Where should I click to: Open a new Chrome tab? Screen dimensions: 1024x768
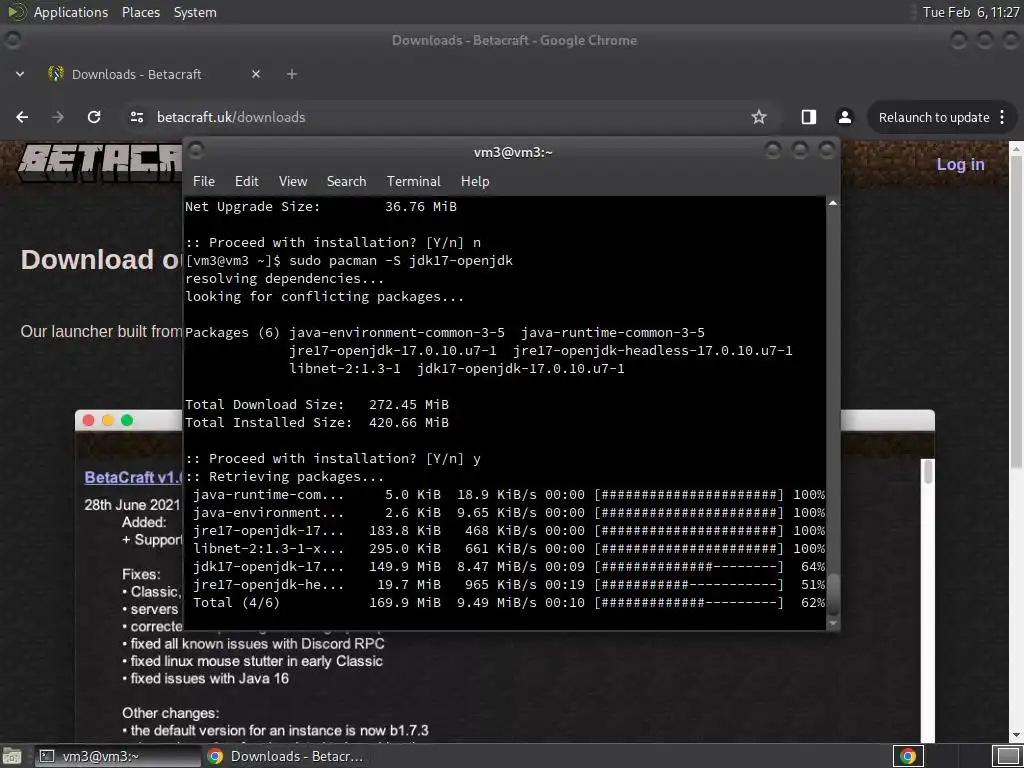292,74
